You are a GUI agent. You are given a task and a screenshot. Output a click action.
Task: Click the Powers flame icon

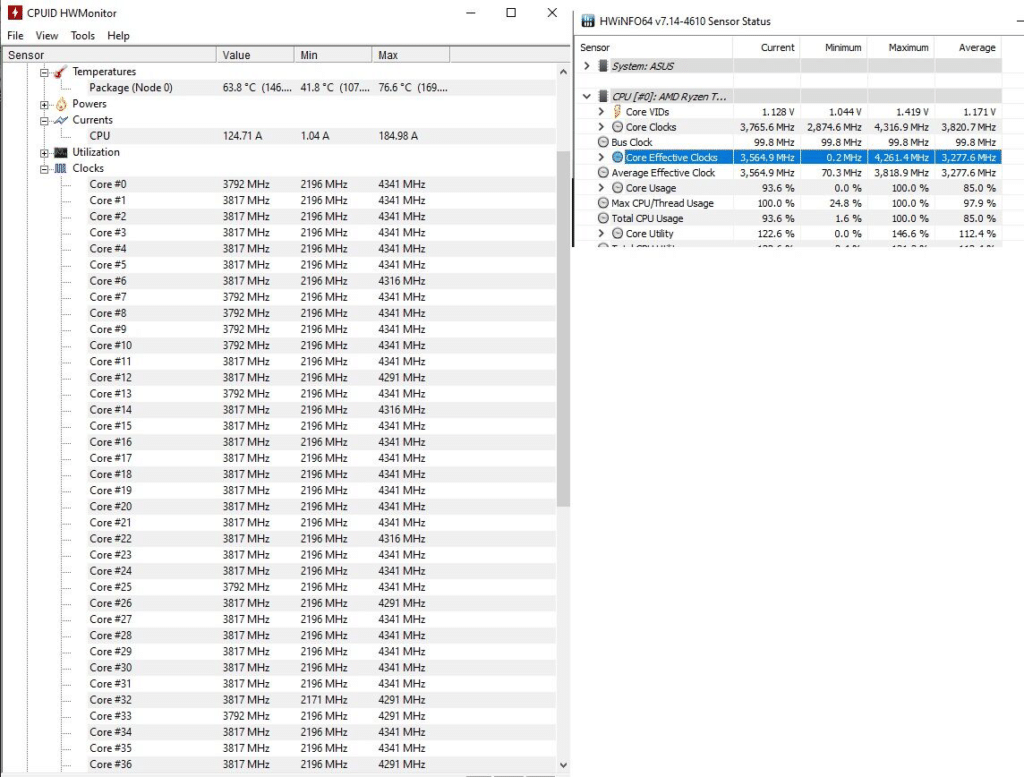tap(61, 104)
